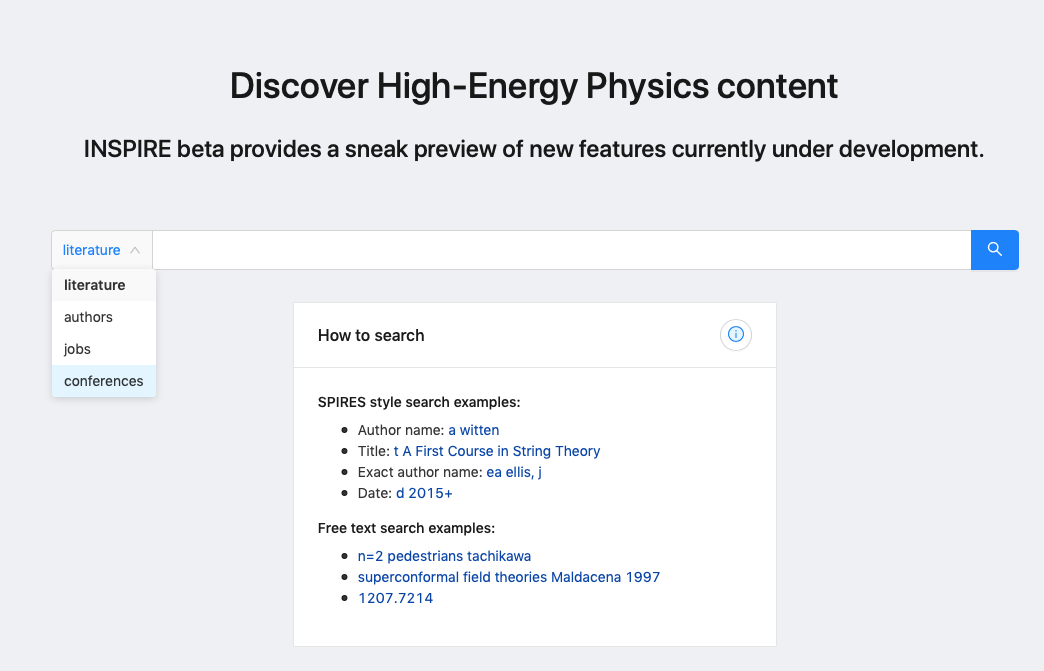Run 'superconformal field theories Maldacena 1997' search
This screenshot has width=1044, height=671.
tap(509, 577)
